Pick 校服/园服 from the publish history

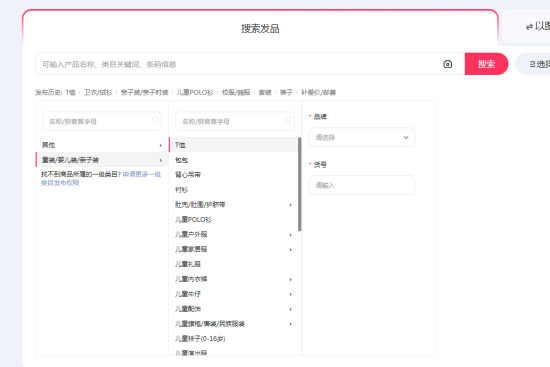pyautogui.click(x=236, y=92)
